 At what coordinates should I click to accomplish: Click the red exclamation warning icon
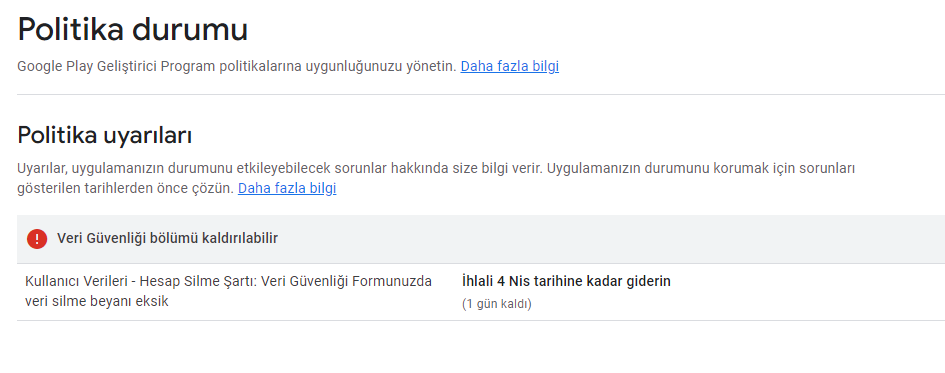[37, 239]
